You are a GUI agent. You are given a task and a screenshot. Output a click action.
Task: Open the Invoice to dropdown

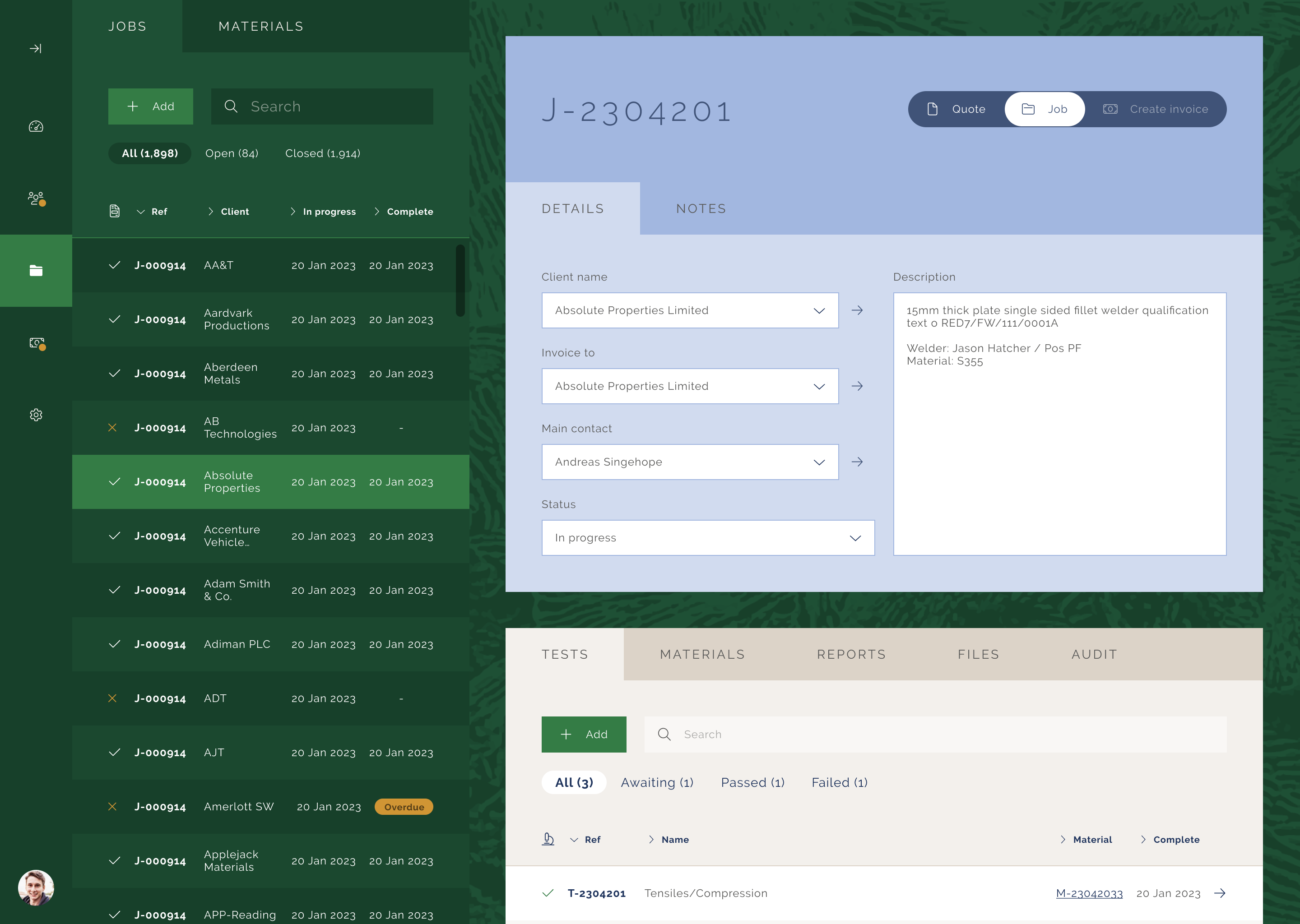click(689, 386)
